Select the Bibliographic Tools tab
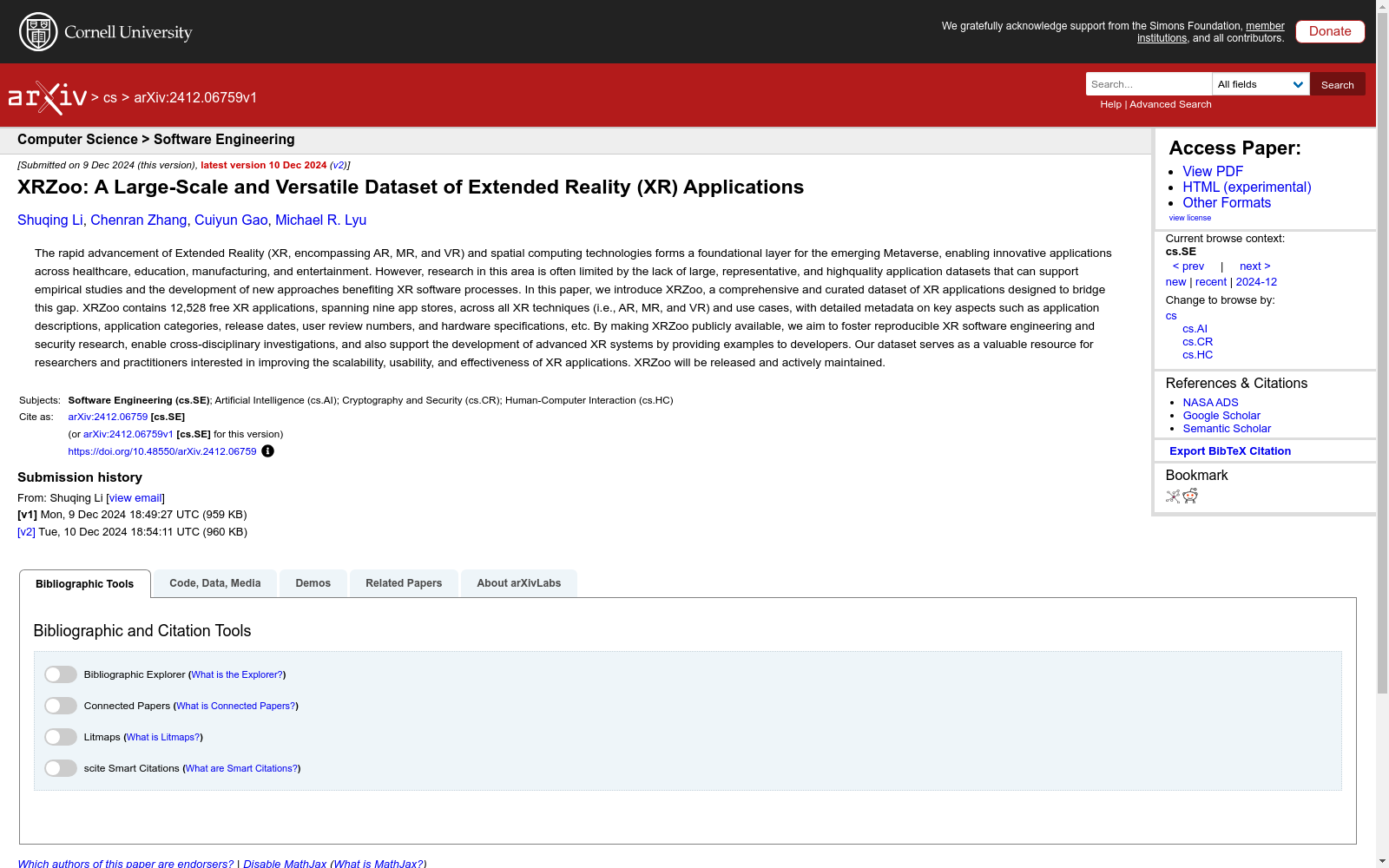The height and width of the screenshot is (868, 1389). click(85, 583)
